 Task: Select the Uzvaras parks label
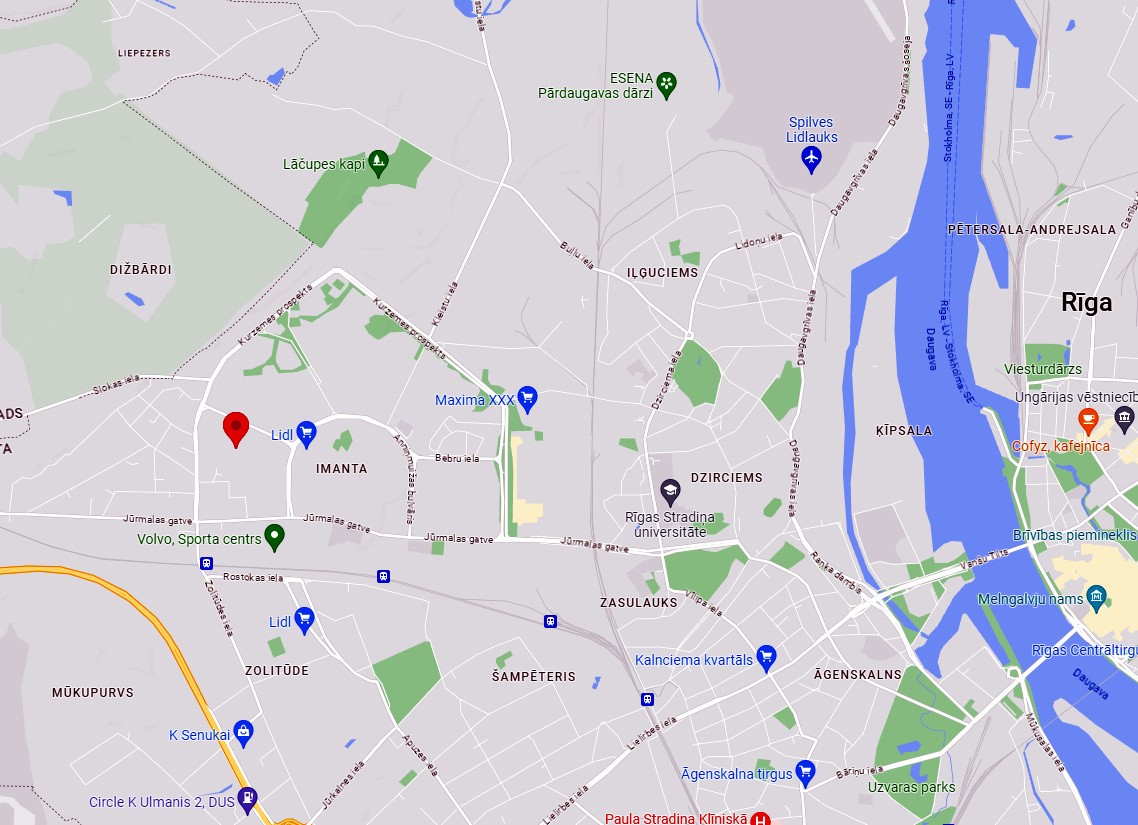[x=912, y=787]
